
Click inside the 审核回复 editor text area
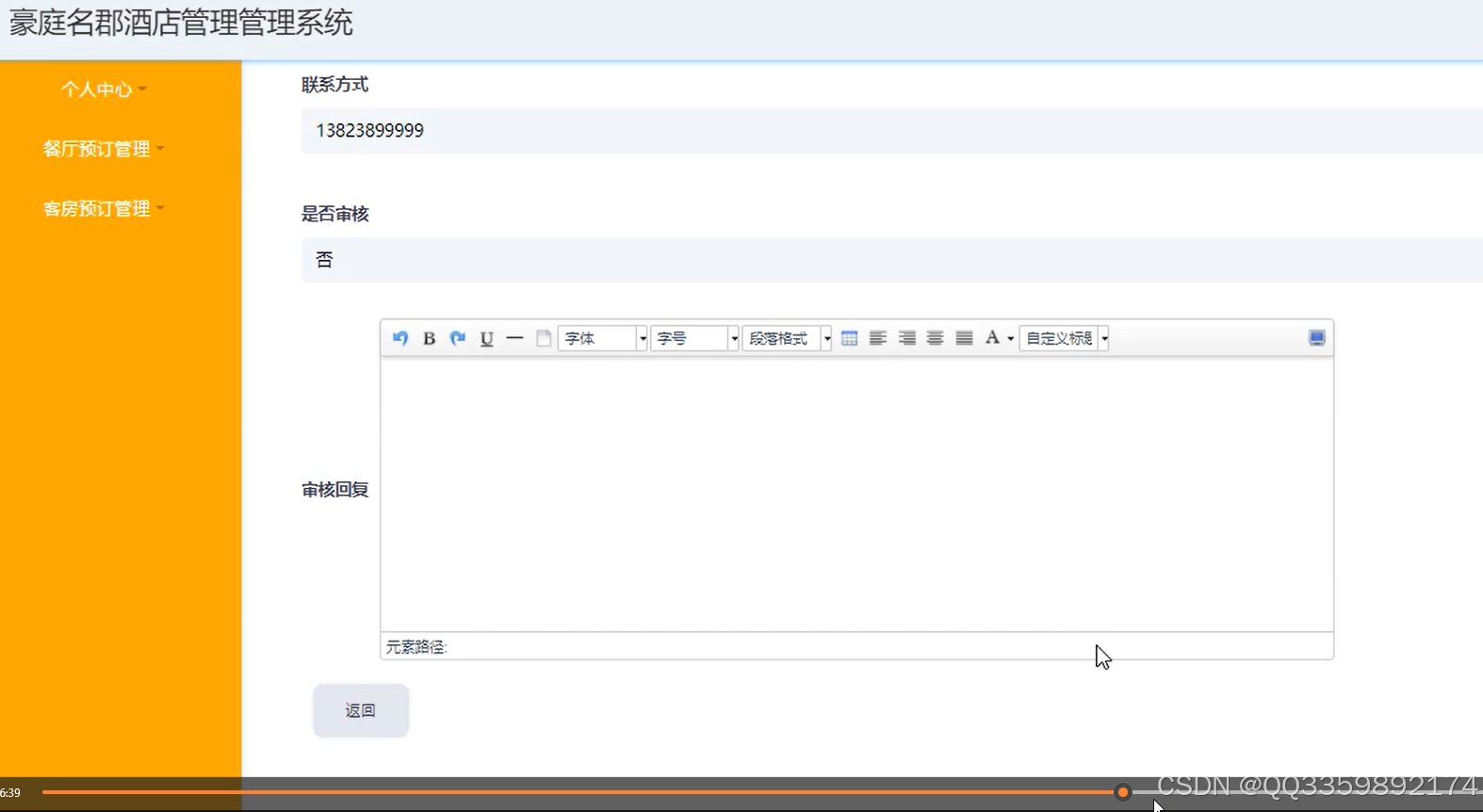(x=856, y=494)
